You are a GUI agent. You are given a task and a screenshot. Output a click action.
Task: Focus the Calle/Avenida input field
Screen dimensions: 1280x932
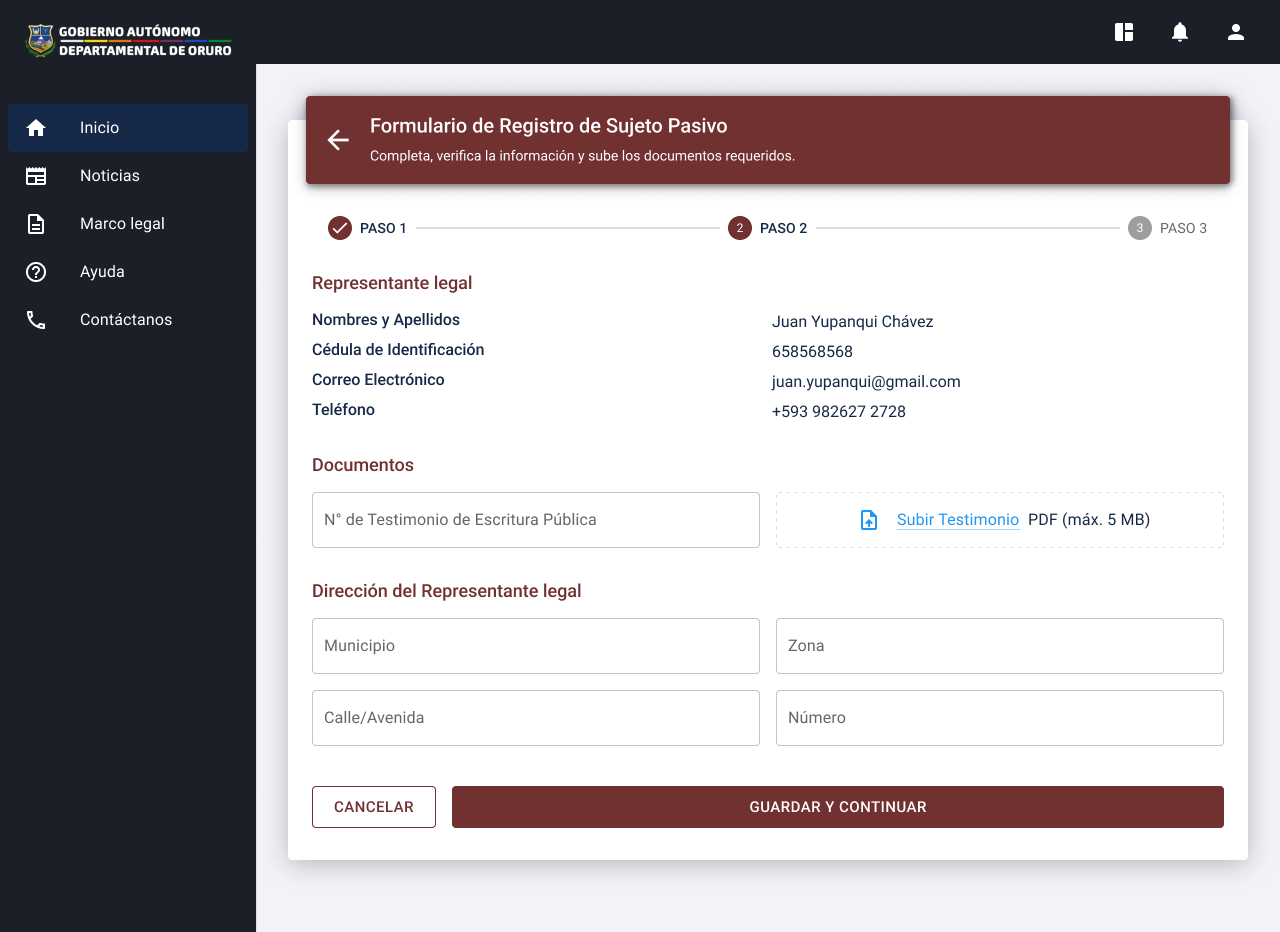point(535,718)
